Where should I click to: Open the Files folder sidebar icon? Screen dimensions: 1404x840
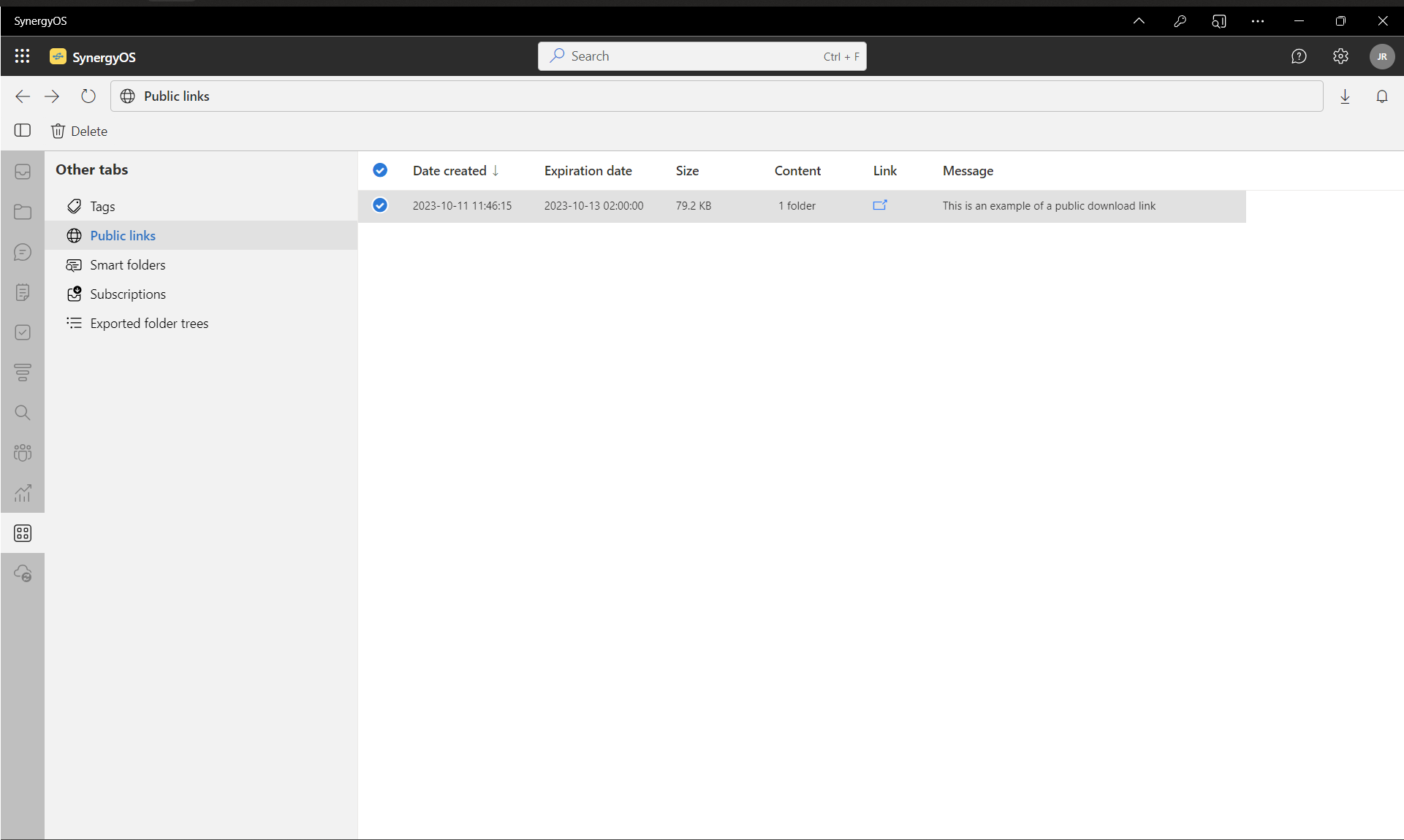coord(23,212)
